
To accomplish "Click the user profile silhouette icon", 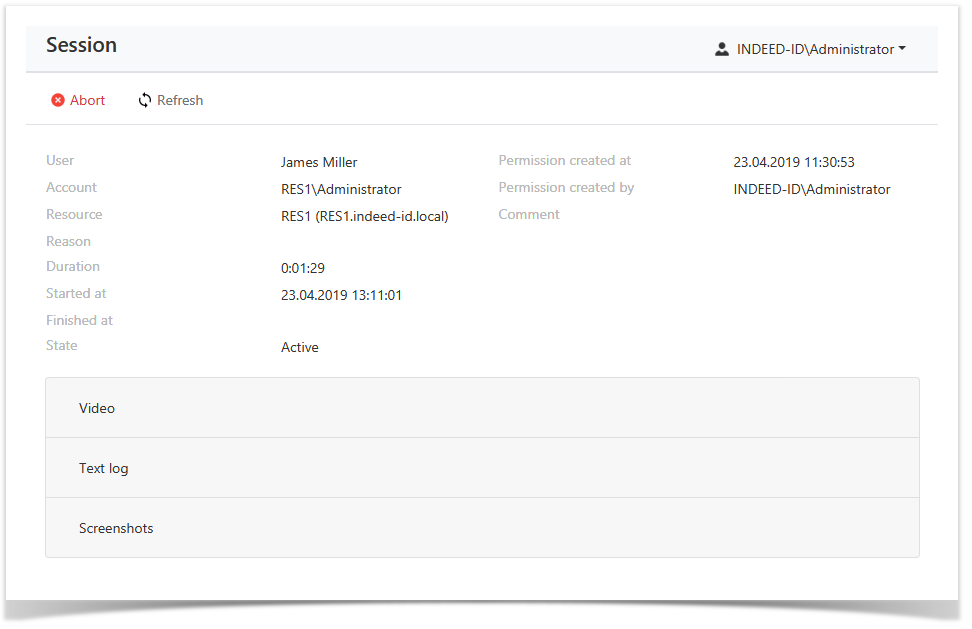I will click(x=722, y=49).
